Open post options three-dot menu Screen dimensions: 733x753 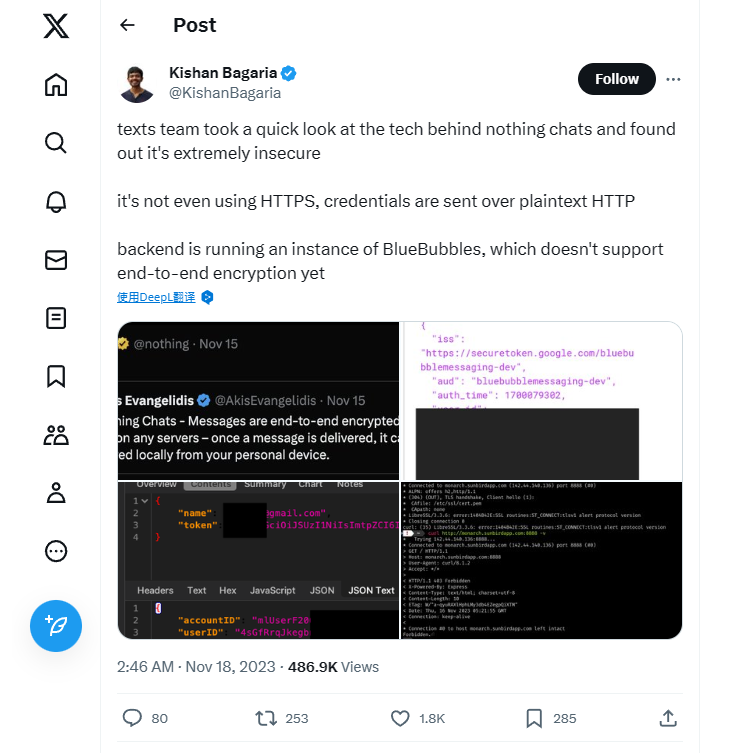pyautogui.click(x=673, y=80)
